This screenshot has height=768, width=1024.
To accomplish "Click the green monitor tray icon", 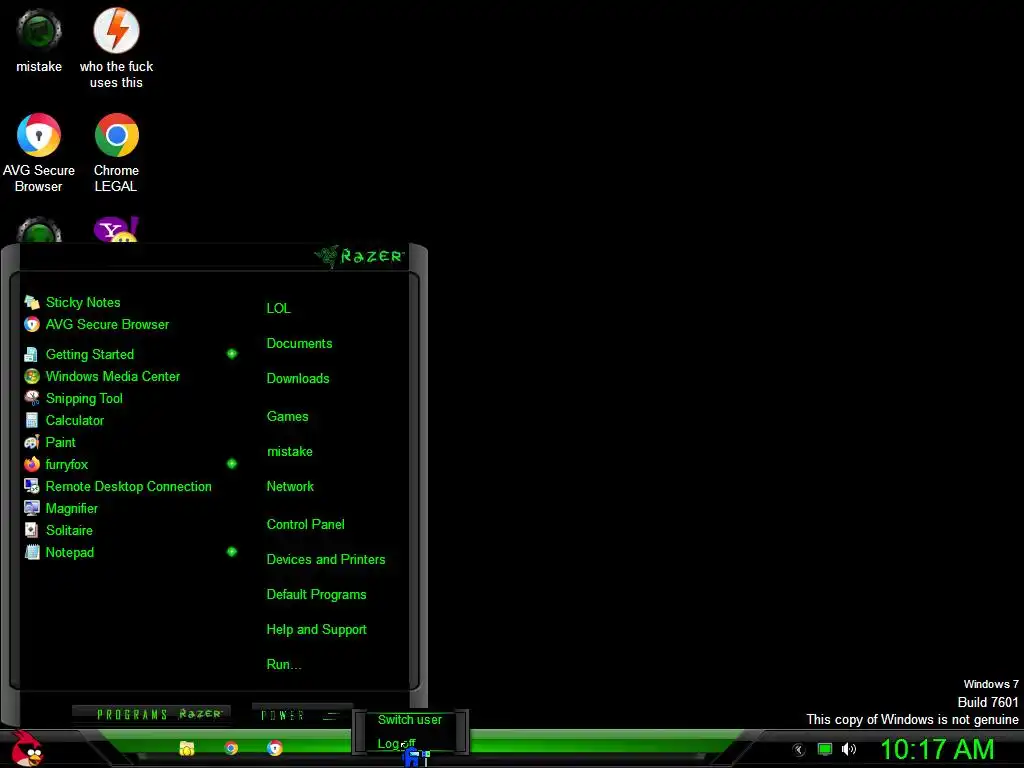I will click(x=825, y=749).
